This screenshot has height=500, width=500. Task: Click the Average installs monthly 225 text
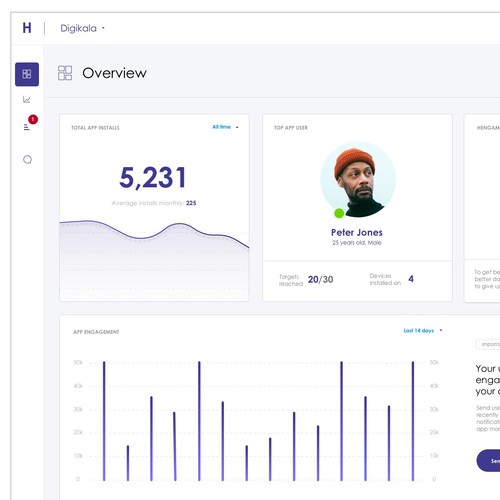coord(154,203)
